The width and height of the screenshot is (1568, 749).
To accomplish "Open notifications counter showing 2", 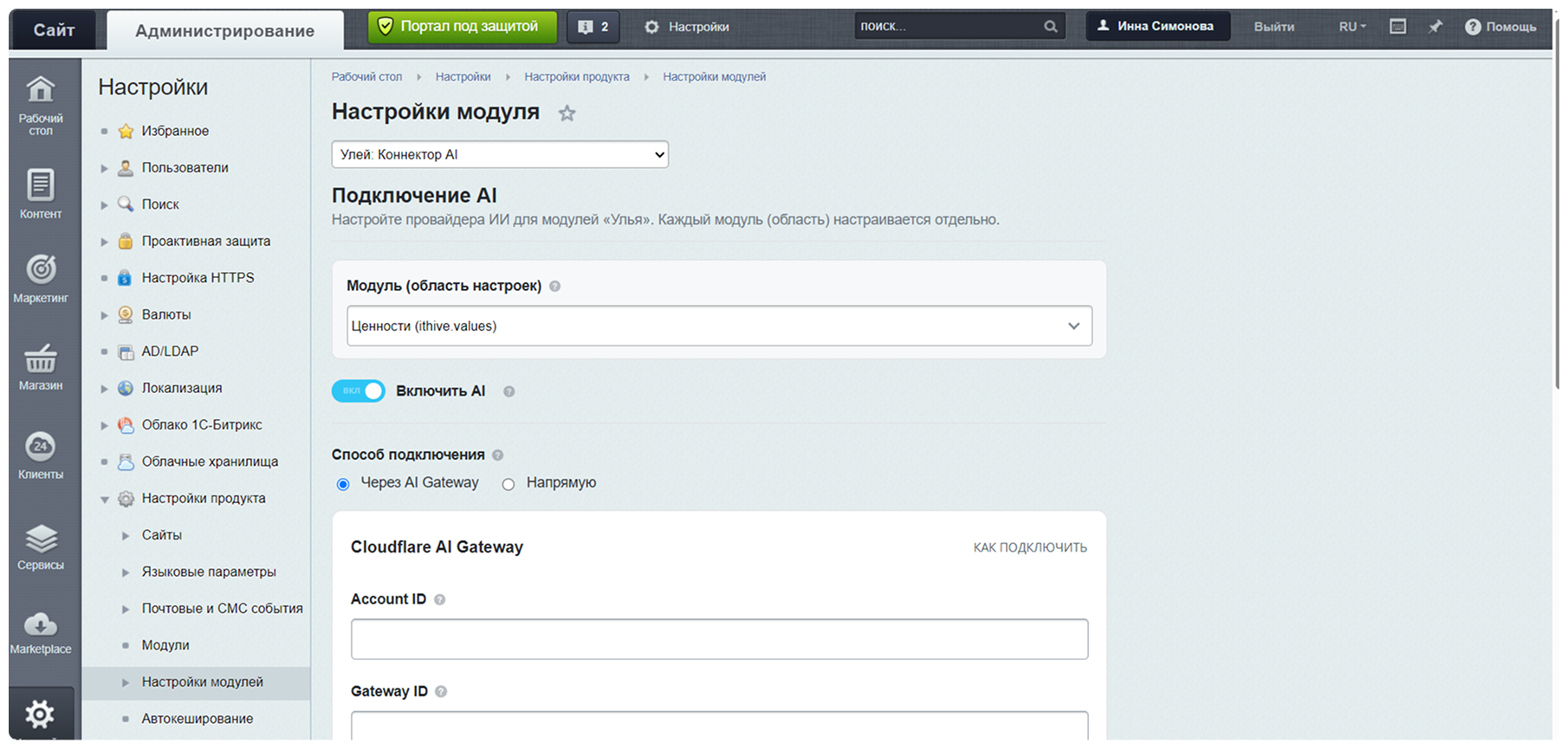I will tap(593, 27).
